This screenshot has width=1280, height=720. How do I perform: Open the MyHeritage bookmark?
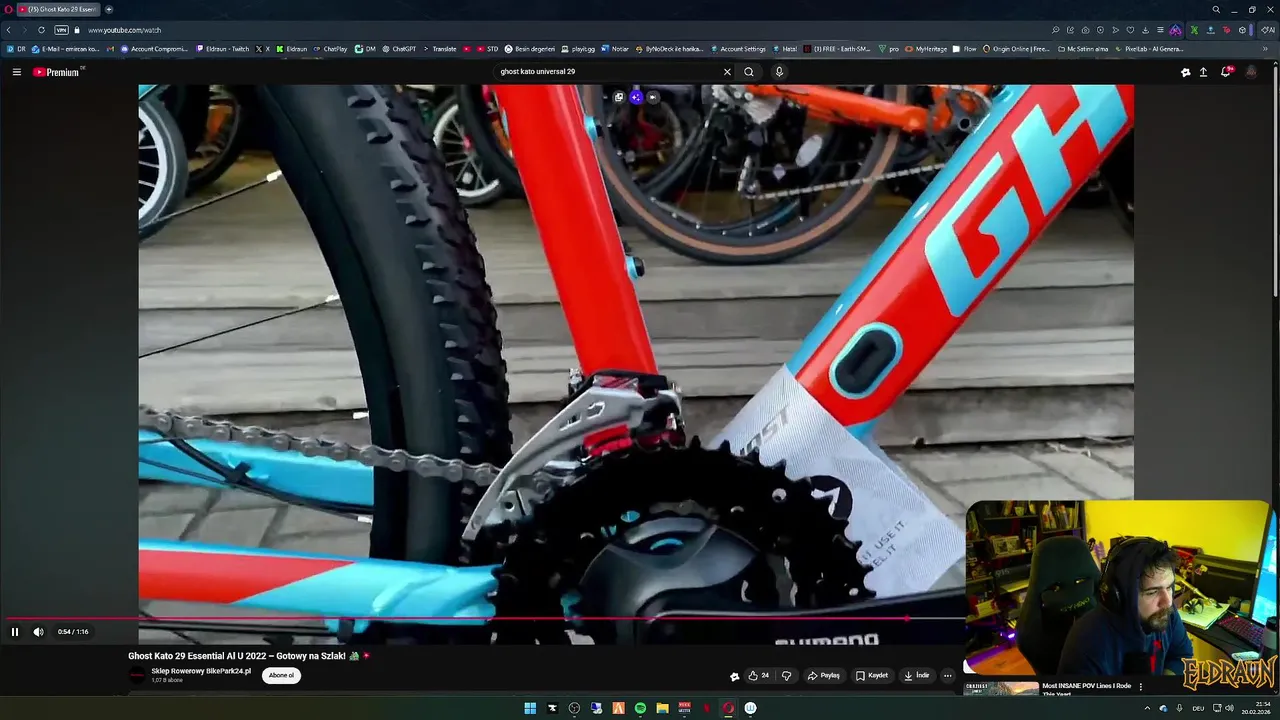click(926, 49)
